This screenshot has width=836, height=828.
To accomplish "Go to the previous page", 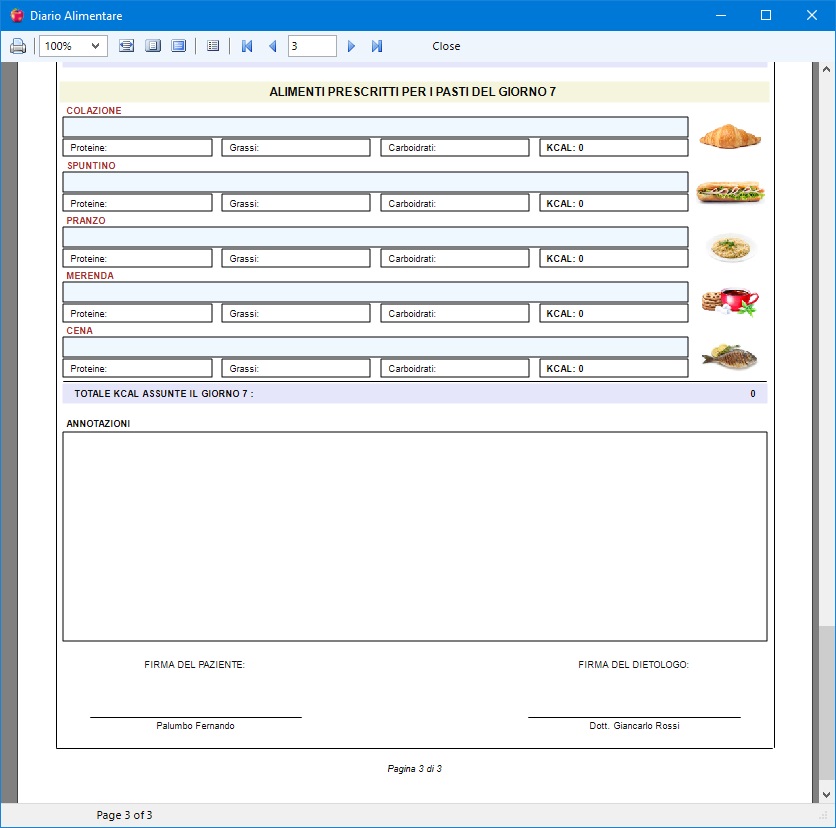I will [272, 46].
